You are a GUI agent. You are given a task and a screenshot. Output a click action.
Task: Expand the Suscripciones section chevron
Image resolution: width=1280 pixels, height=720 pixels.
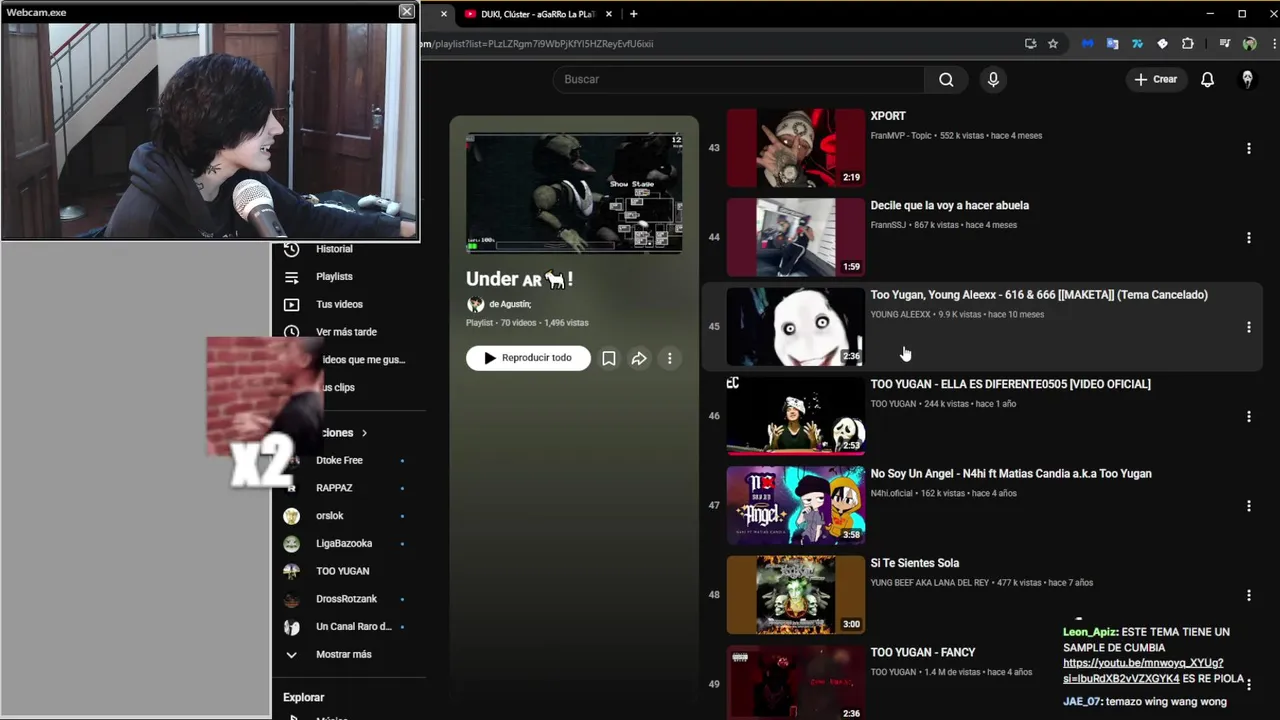364,433
